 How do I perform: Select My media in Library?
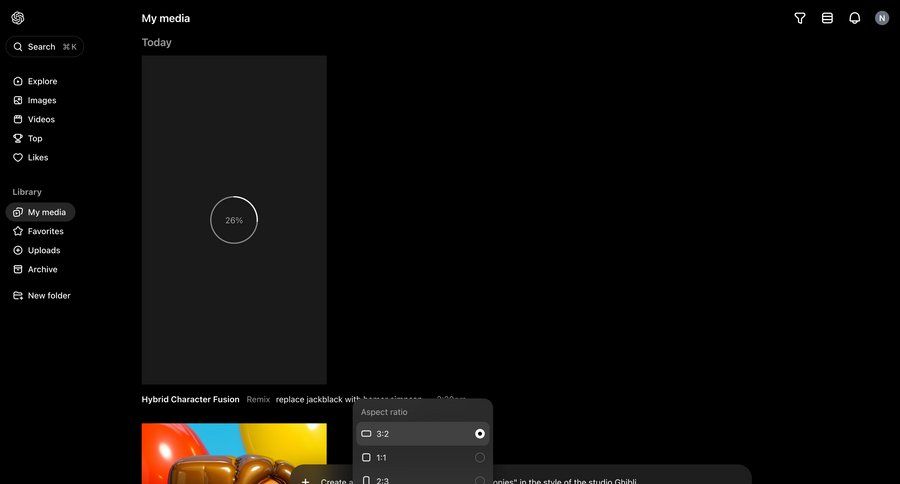(40, 212)
